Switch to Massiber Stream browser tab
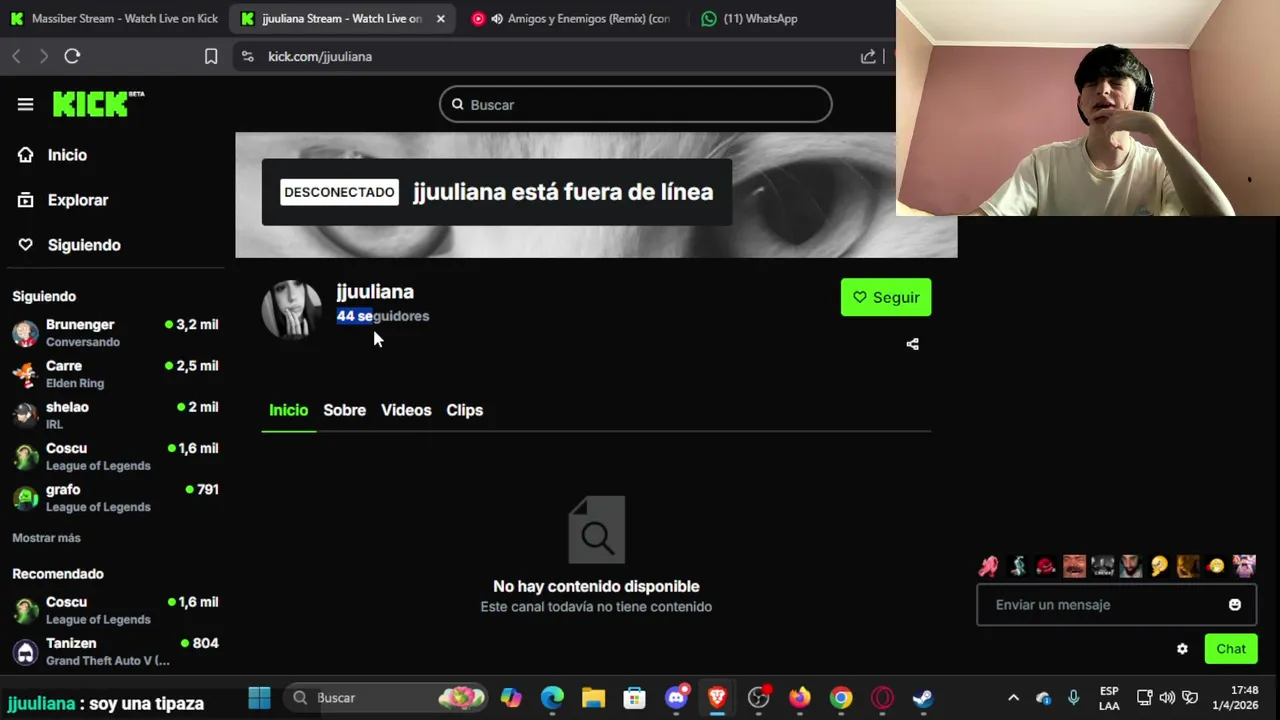 [x=114, y=18]
